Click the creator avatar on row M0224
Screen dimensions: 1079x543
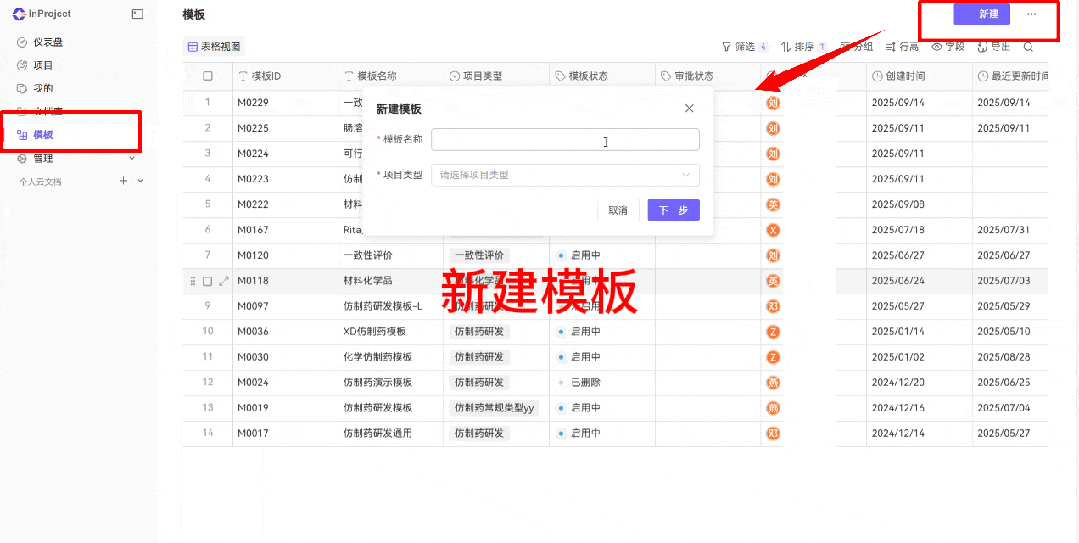[x=773, y=154]
